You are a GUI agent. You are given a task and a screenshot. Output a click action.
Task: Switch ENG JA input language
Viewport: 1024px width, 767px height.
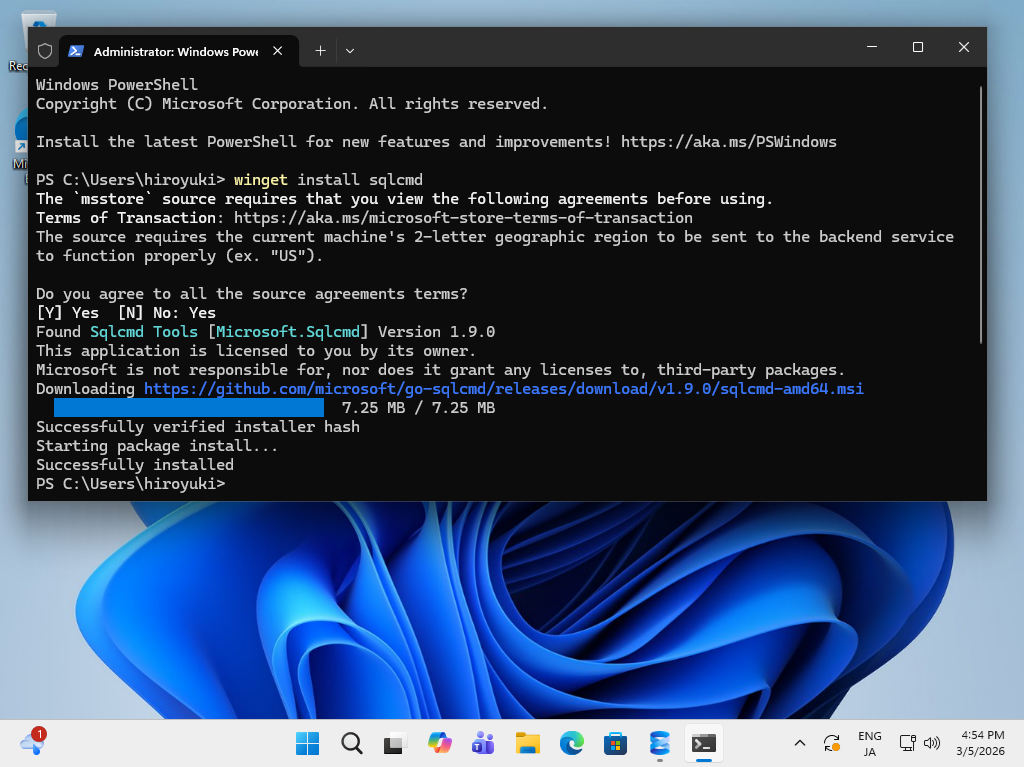pos(869,743)
